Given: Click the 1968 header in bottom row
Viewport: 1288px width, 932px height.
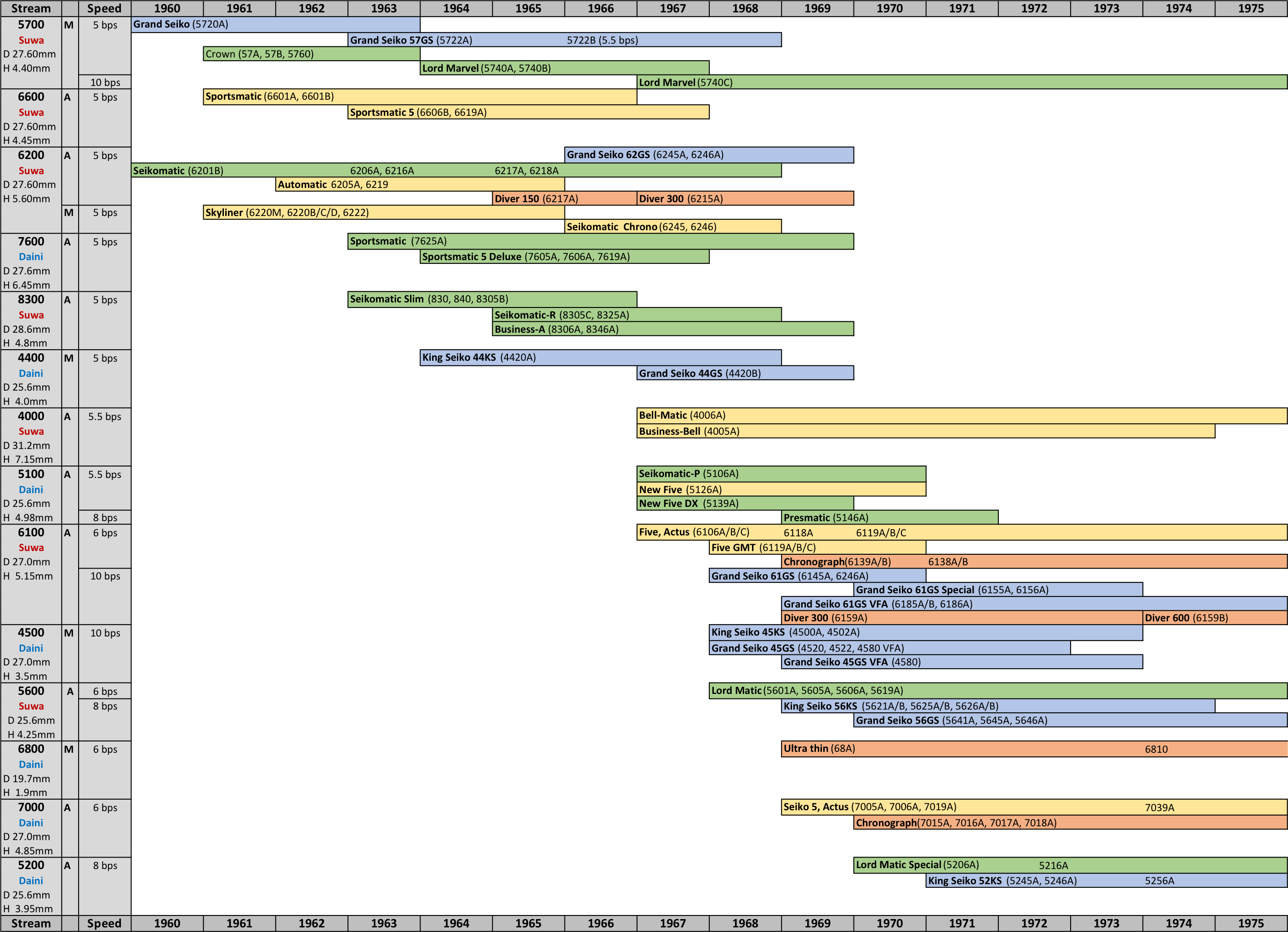Looking at the screenshot, I should pos(745,923).
